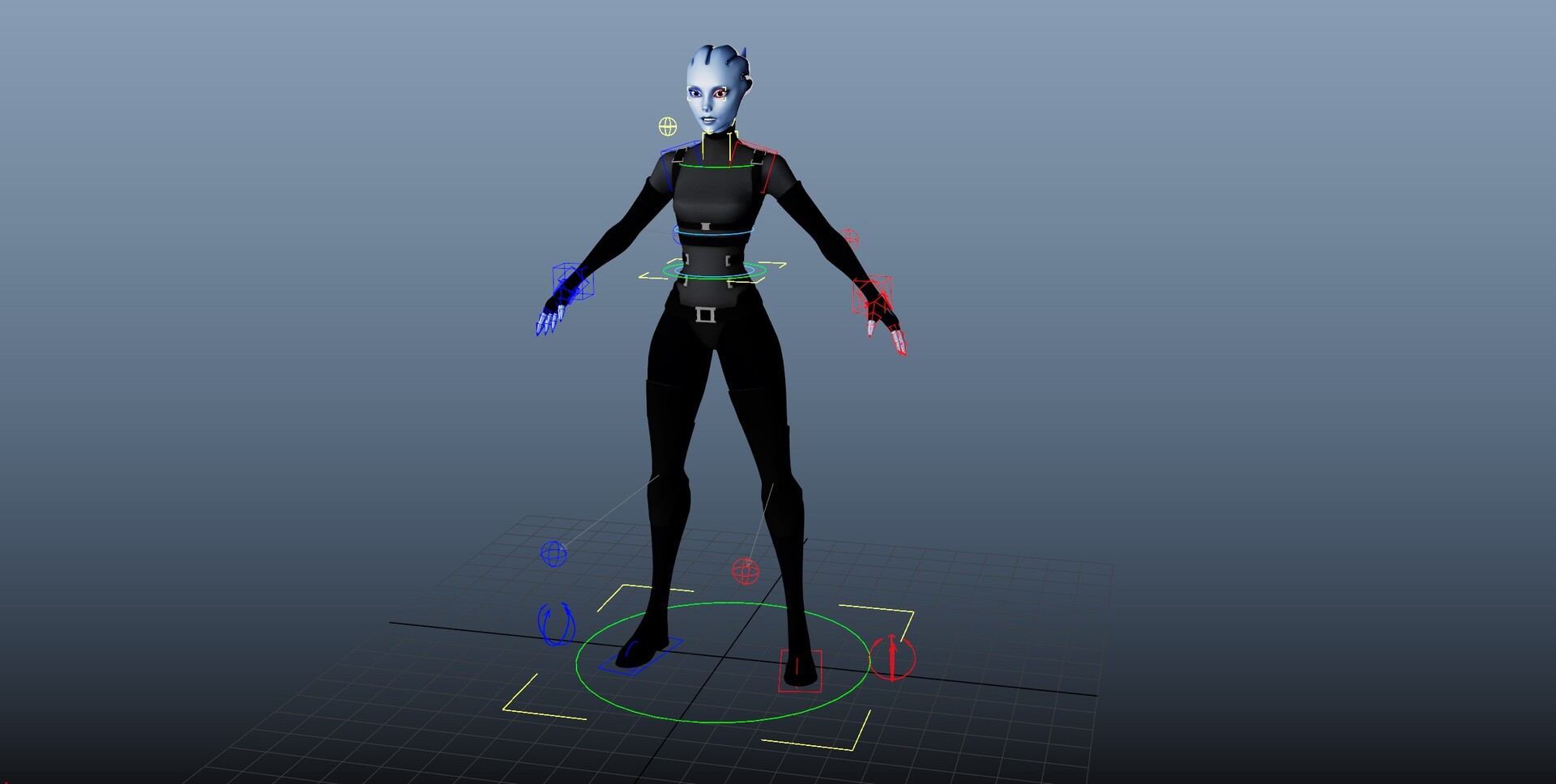This screenshot has width=1556, height=784.
Task: Click the red small crosshair icon near the right forearm
Action: (x=849, y=239)
